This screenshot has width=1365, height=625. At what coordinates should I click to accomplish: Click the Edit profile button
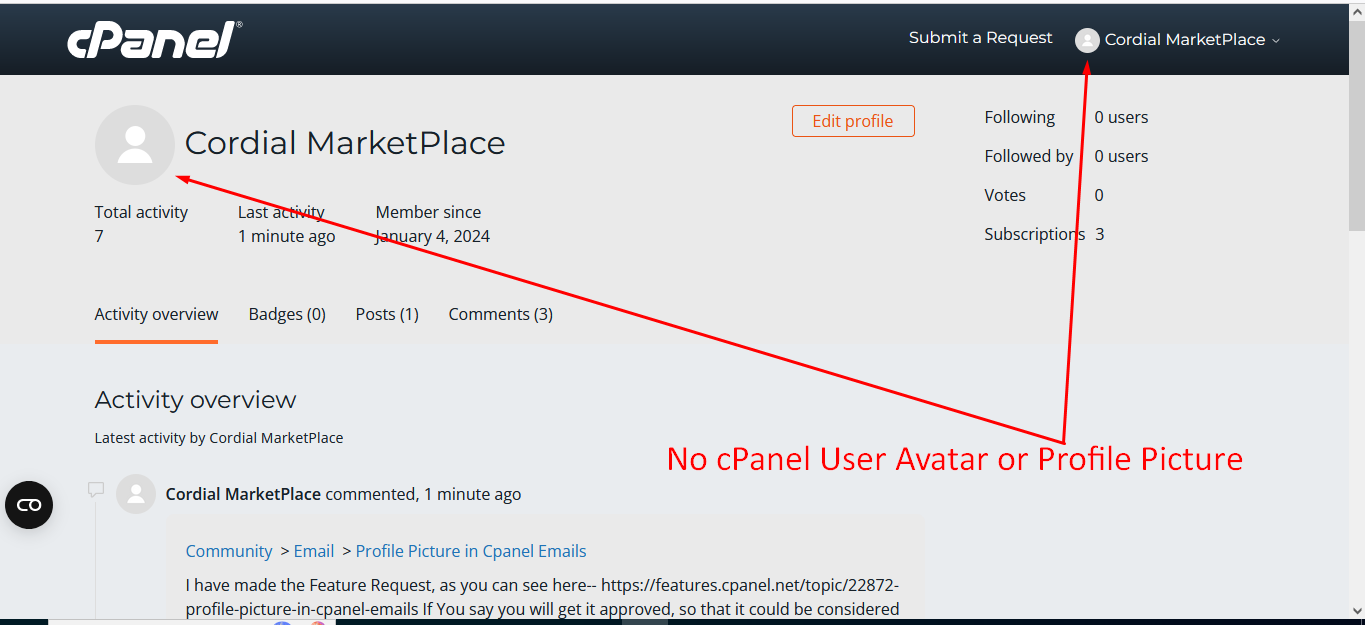coord(853,121)
